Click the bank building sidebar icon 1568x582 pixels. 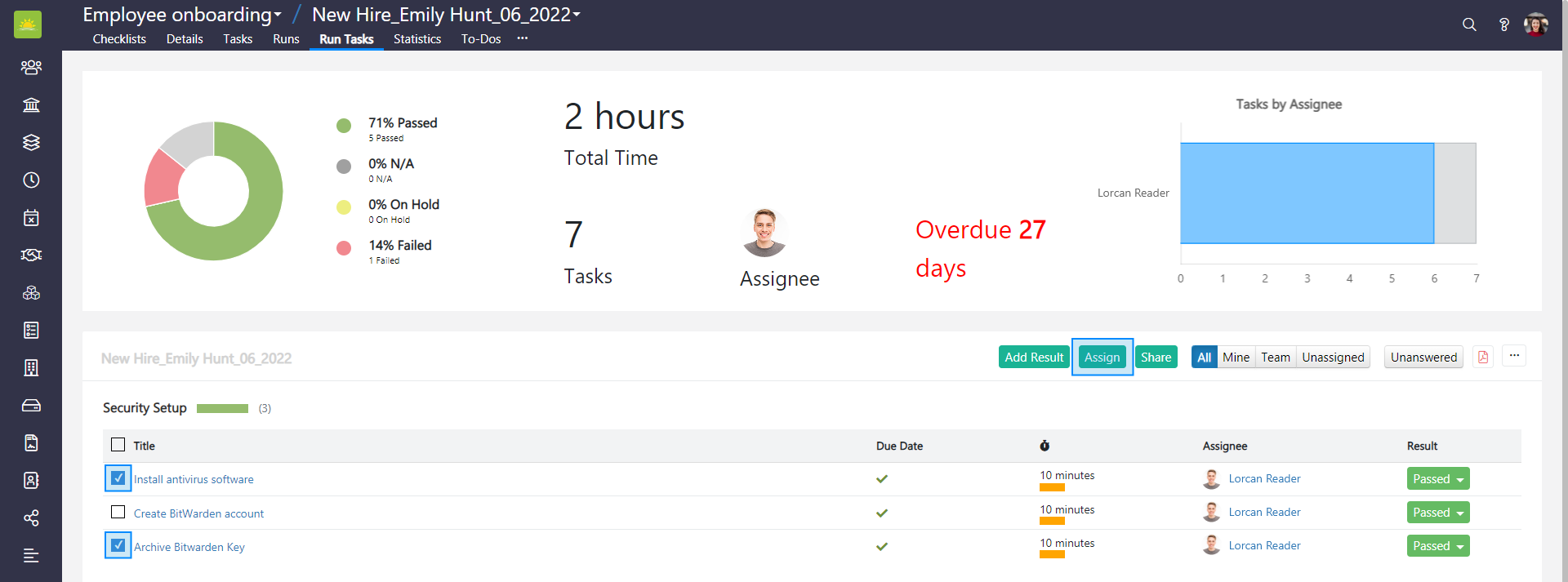click(x=31, y=104)
